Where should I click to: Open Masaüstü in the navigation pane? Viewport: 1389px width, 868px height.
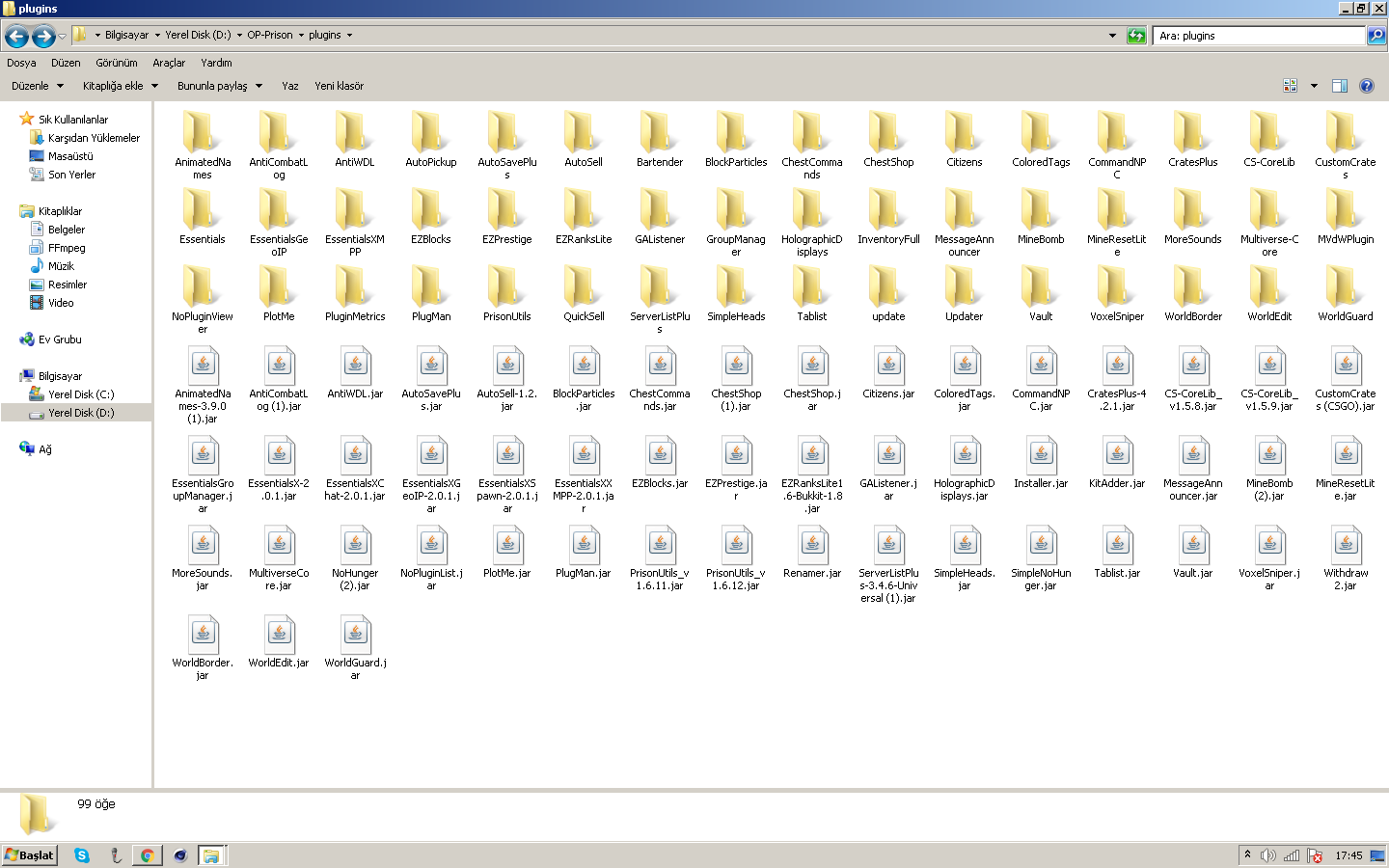(62, 156)
